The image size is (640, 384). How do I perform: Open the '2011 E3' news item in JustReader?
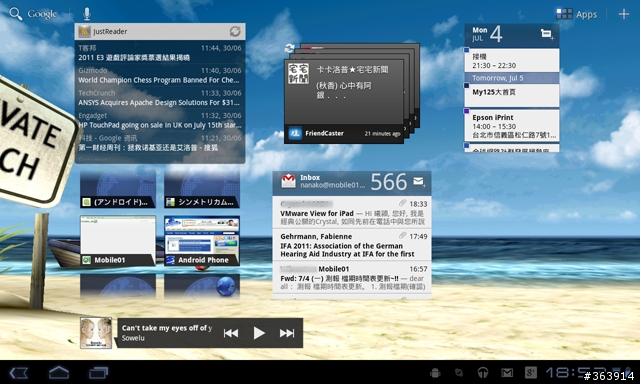[160, 53]
